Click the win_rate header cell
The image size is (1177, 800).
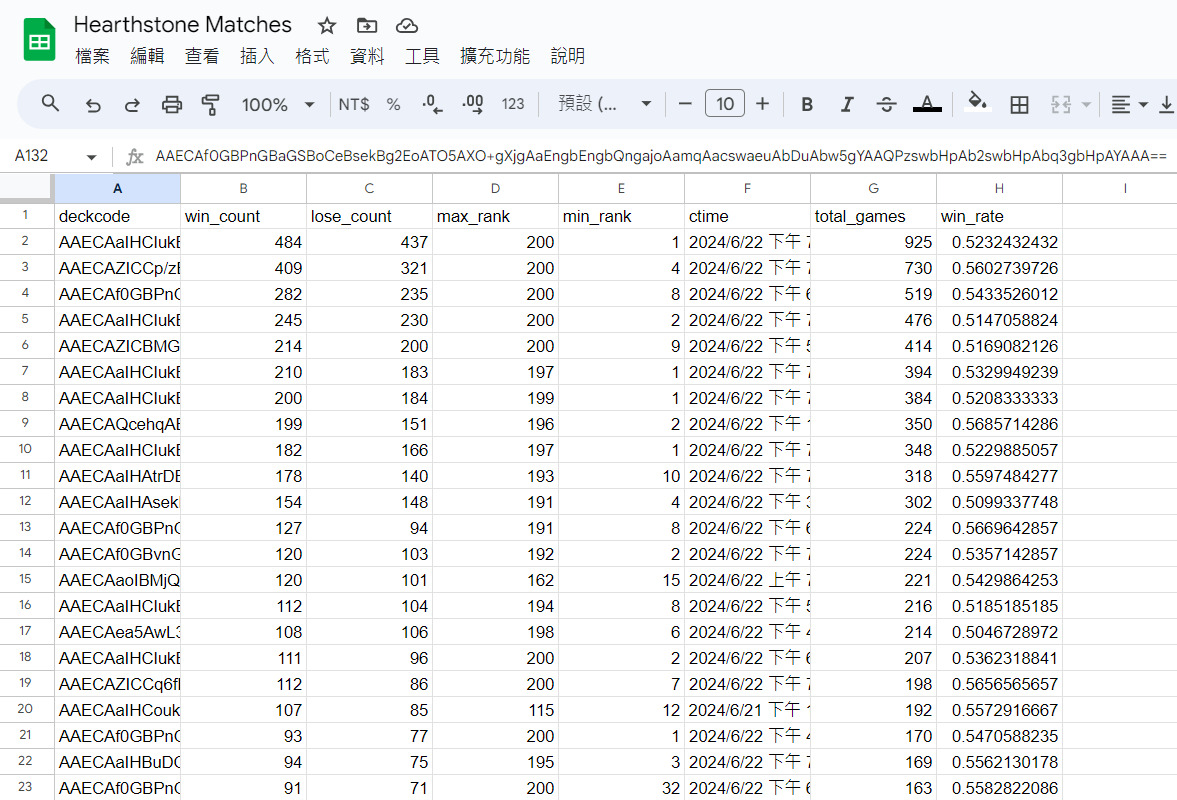[x=999, y=216]
